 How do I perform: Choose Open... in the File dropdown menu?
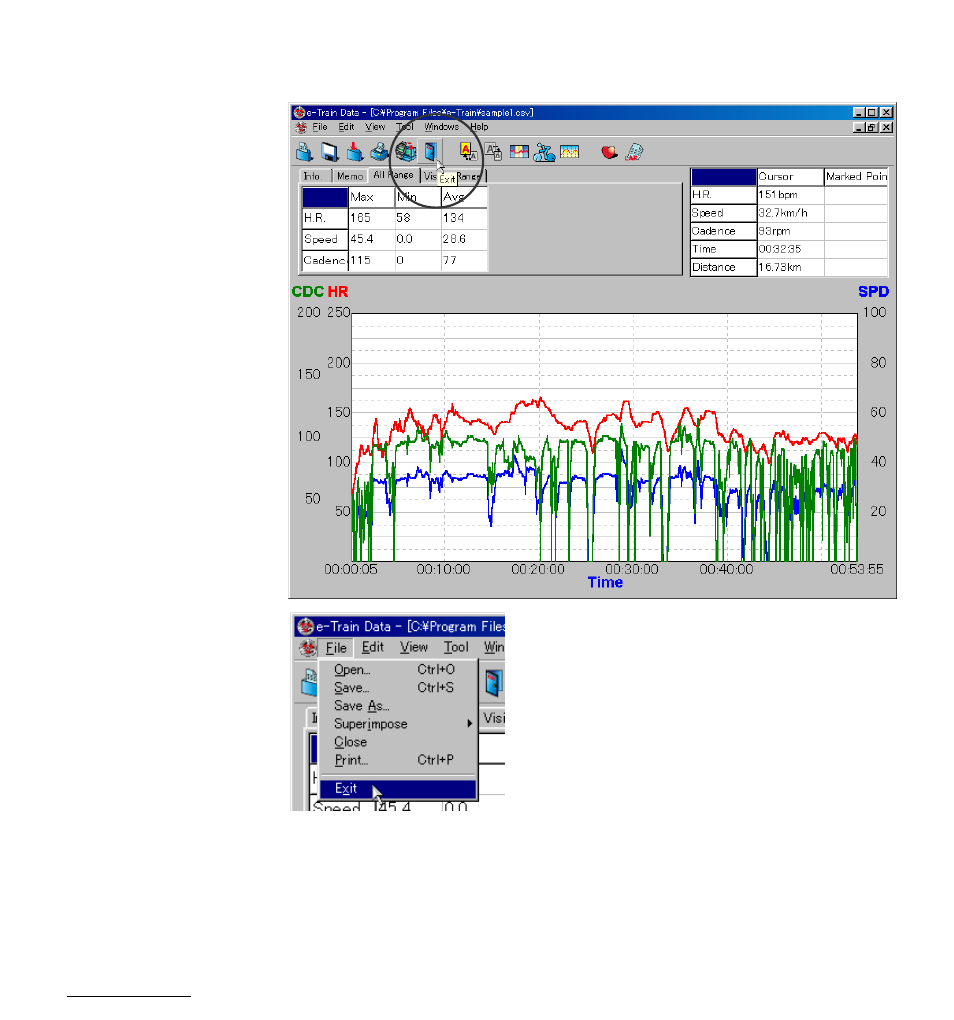[399, 669]
